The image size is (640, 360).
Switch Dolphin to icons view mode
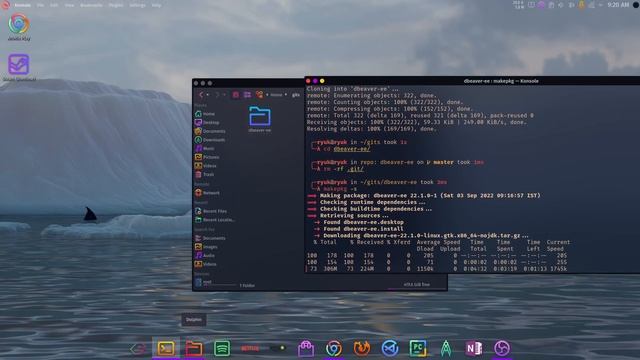coord(236,95)
